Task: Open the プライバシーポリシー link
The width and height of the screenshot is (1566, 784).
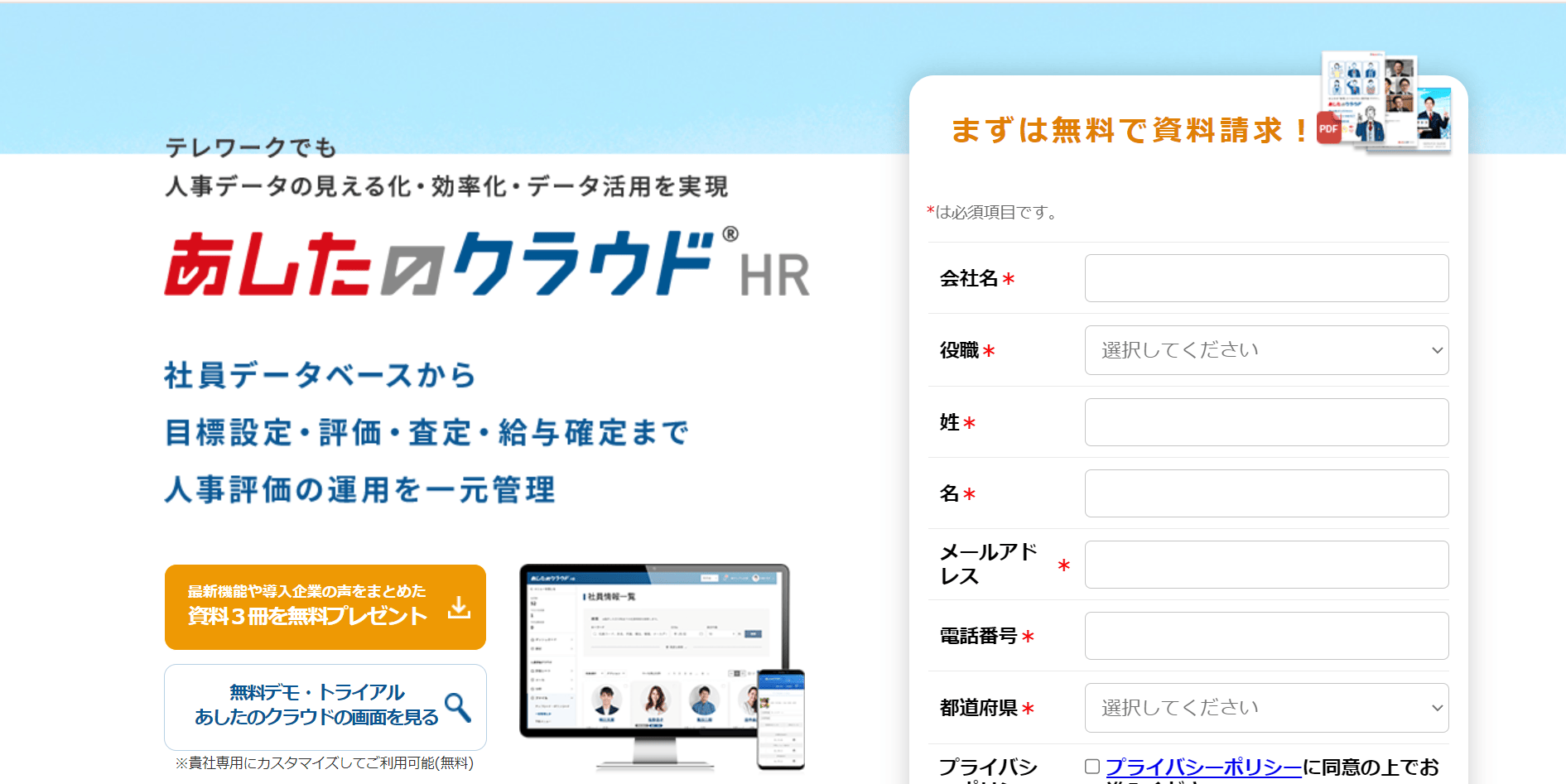Action: click(1203, 767)
